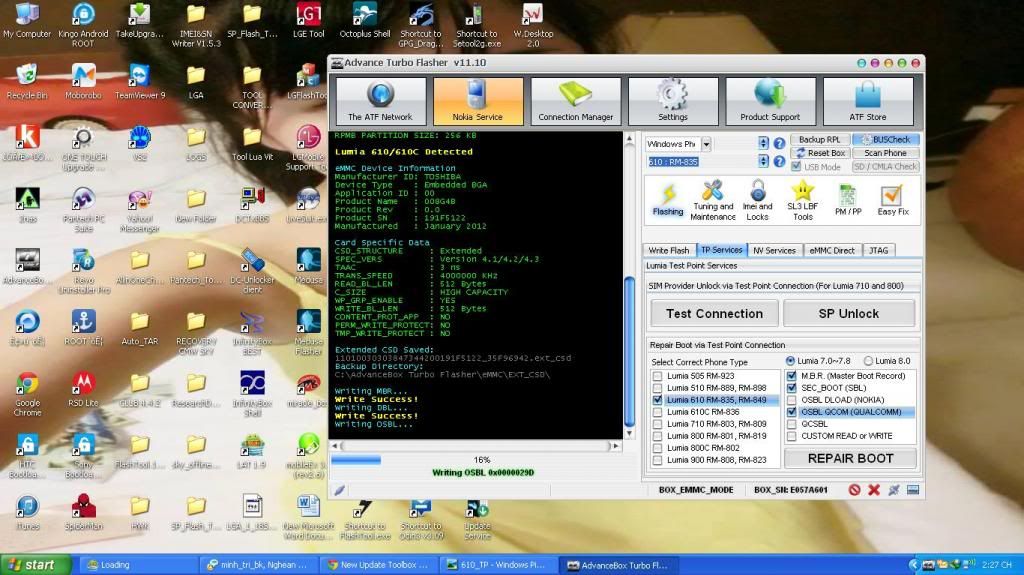The width and height of the screenshot is (1024, 575).
Task: Select Lumia 7.0~7.8 radio button
Action: (x=790, y=361)
